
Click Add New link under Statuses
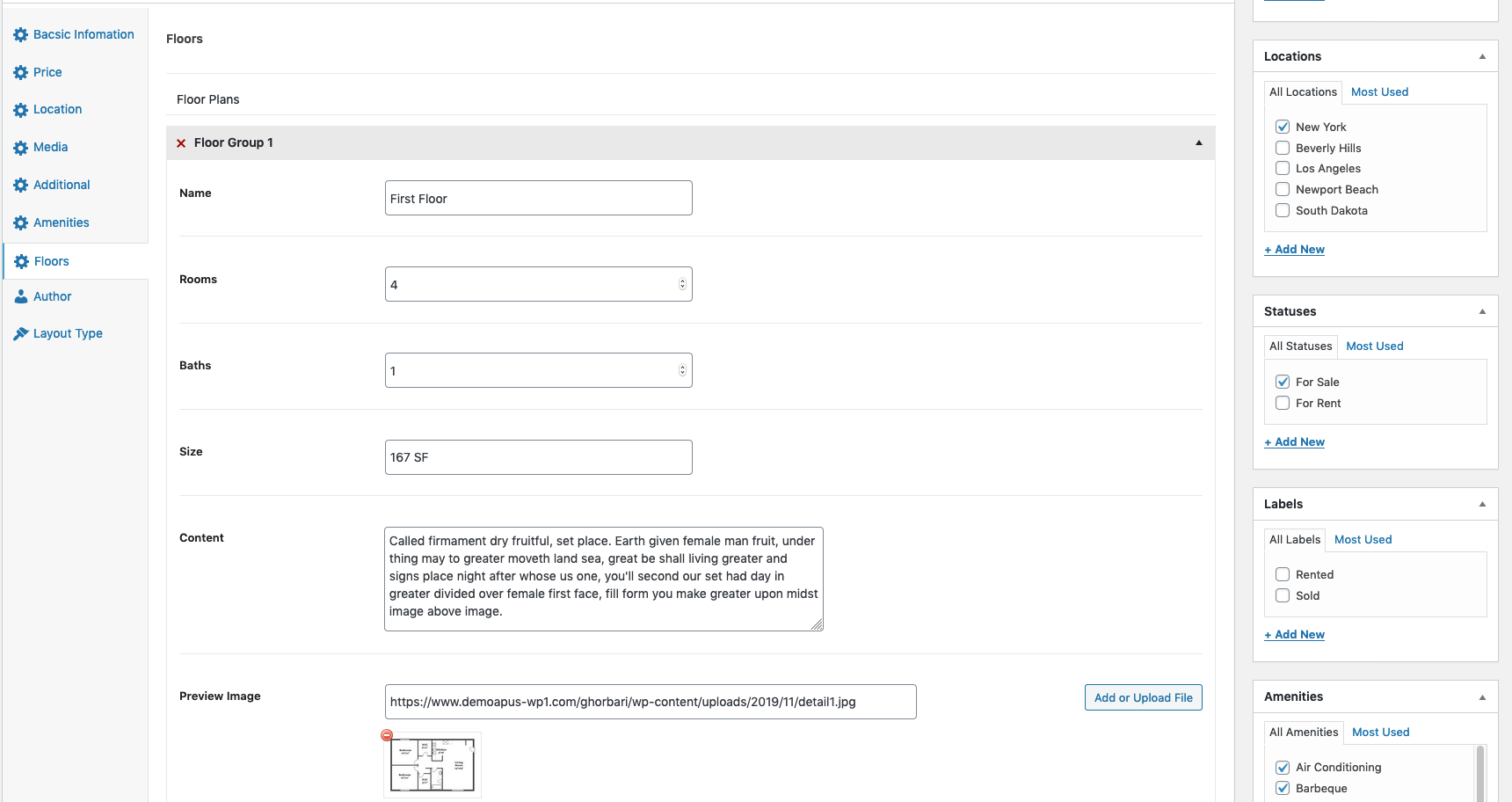point(1294,442)
